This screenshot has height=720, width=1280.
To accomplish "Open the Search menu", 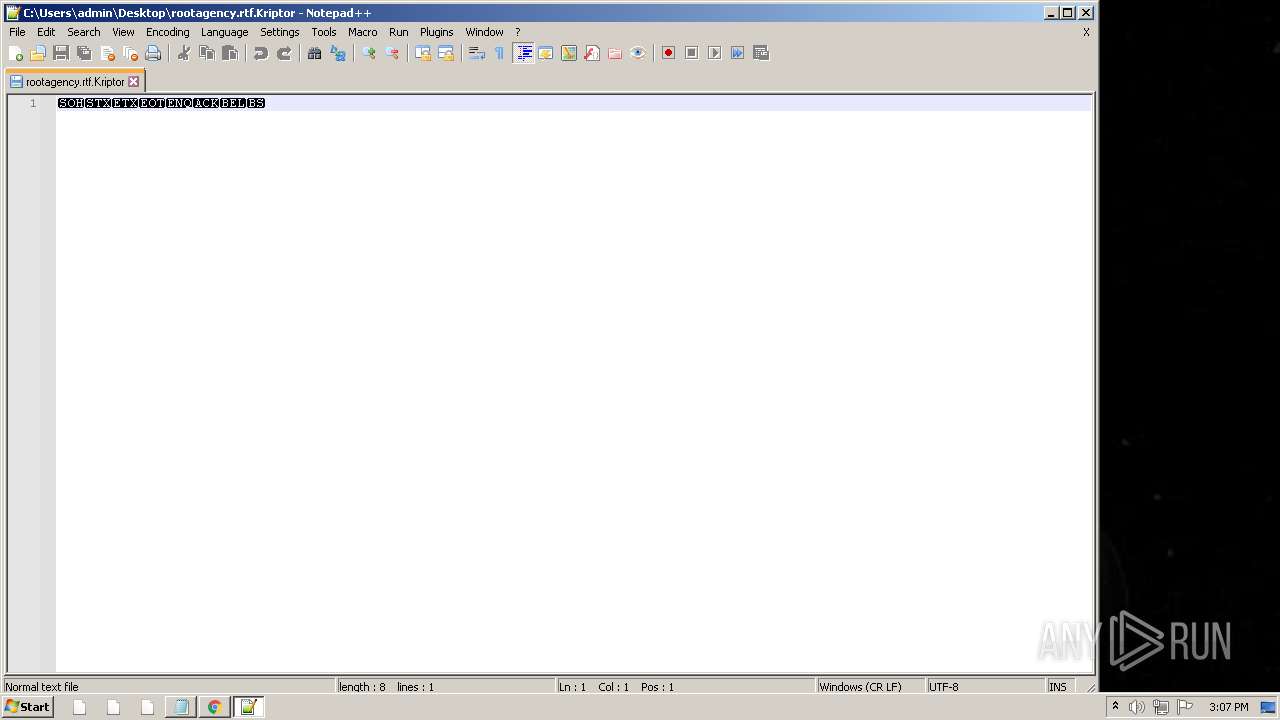I will [x=84, y=32].
